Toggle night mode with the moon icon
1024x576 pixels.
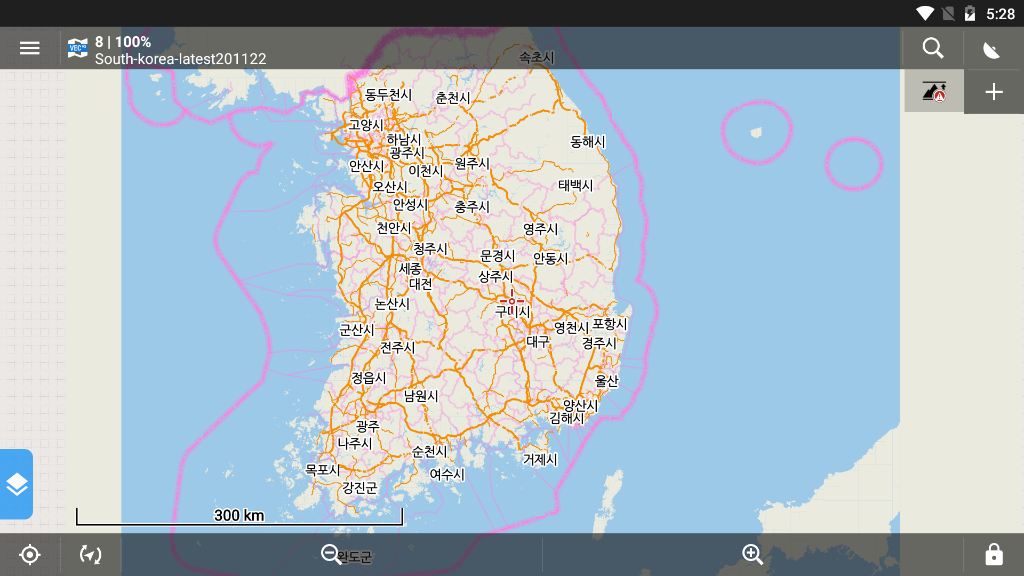992,47
